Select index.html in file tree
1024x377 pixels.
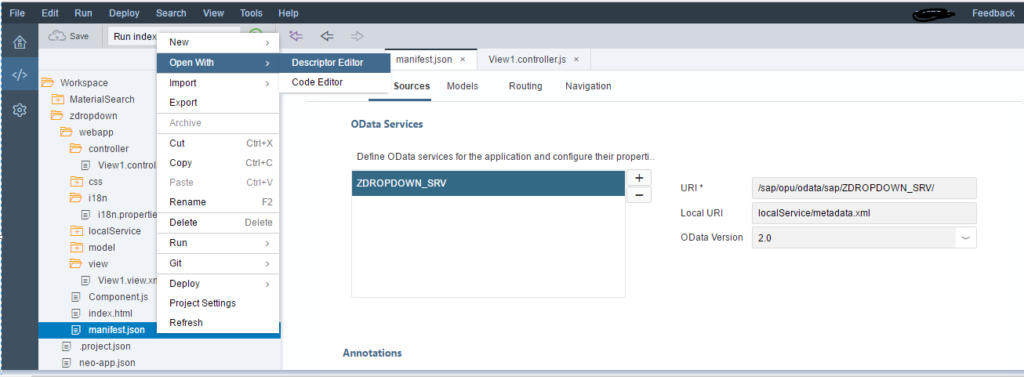(x=110, y=314)
